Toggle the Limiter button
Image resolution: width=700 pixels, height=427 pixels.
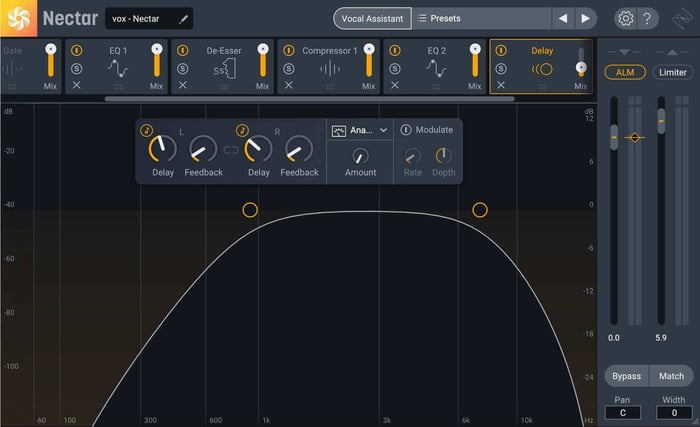pyautogui.click(x=673, y=72)
